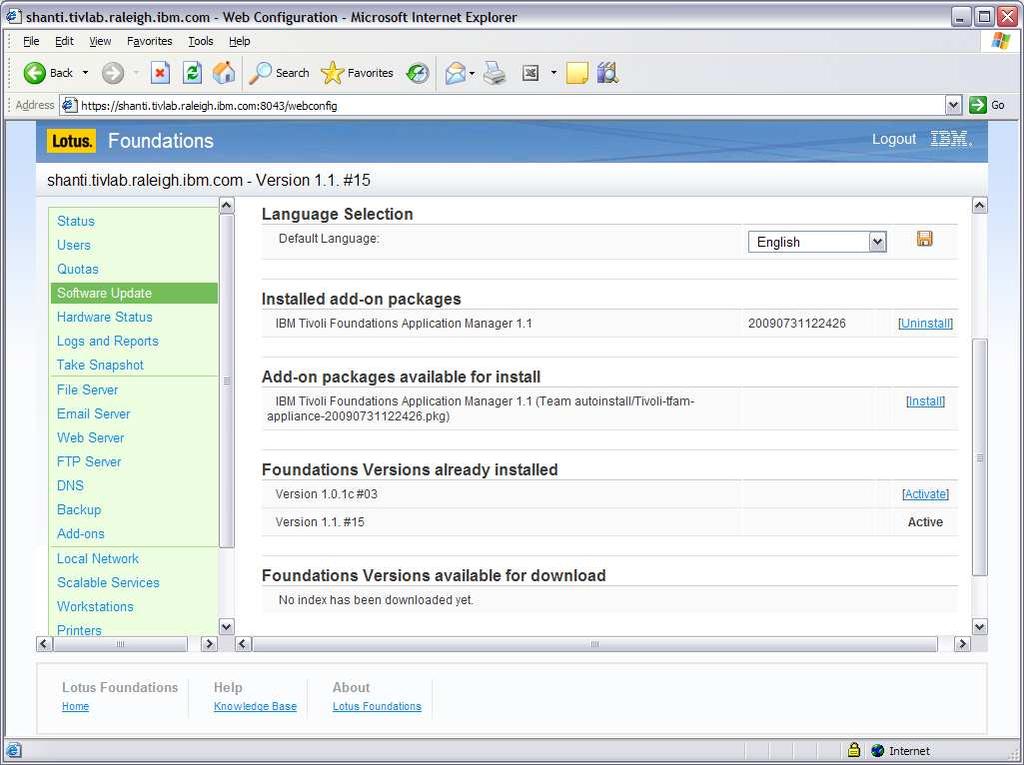
Task: Click the Lotus logo badge
Action: click(x=71, y=140)
